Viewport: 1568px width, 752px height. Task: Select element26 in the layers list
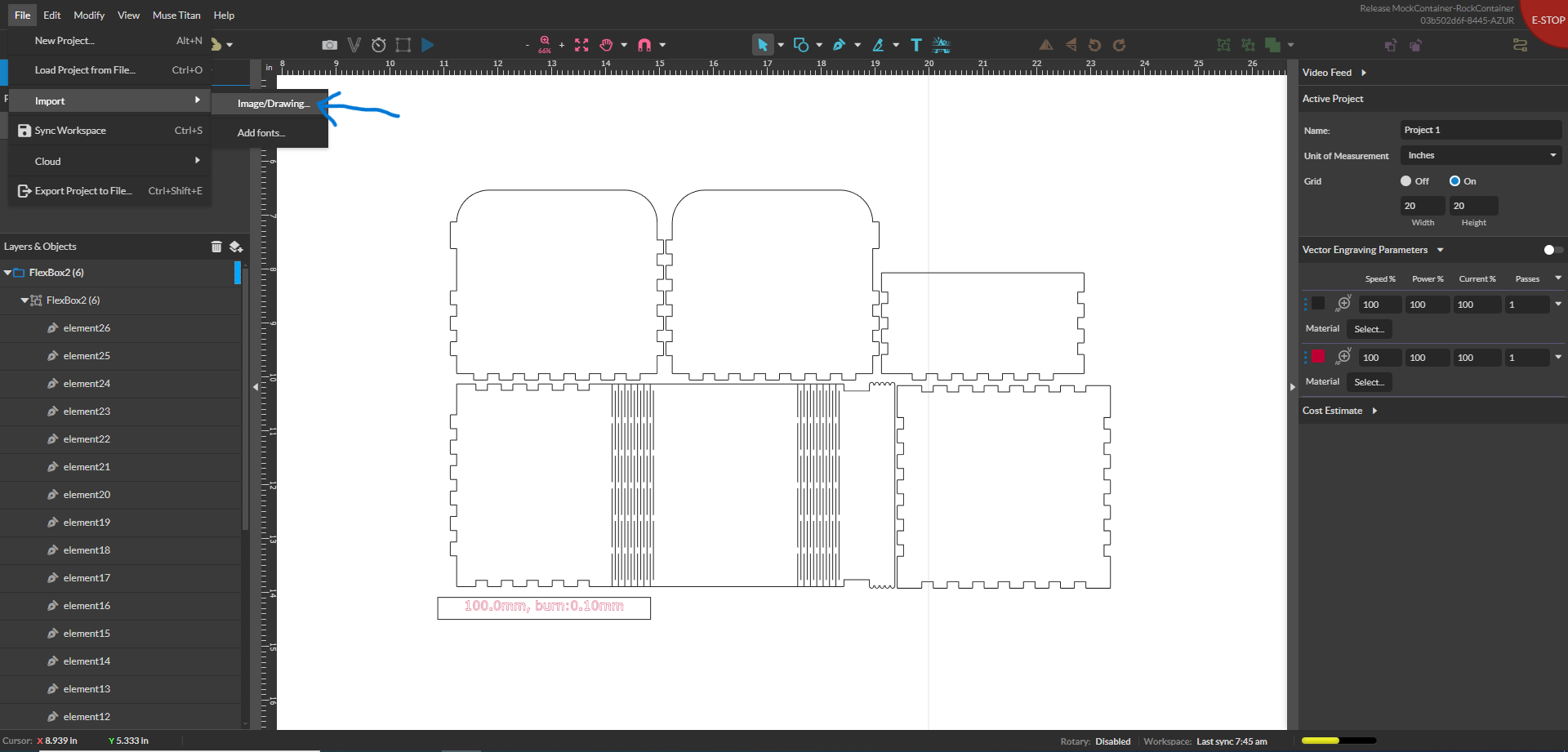click(x=121, y=328)
